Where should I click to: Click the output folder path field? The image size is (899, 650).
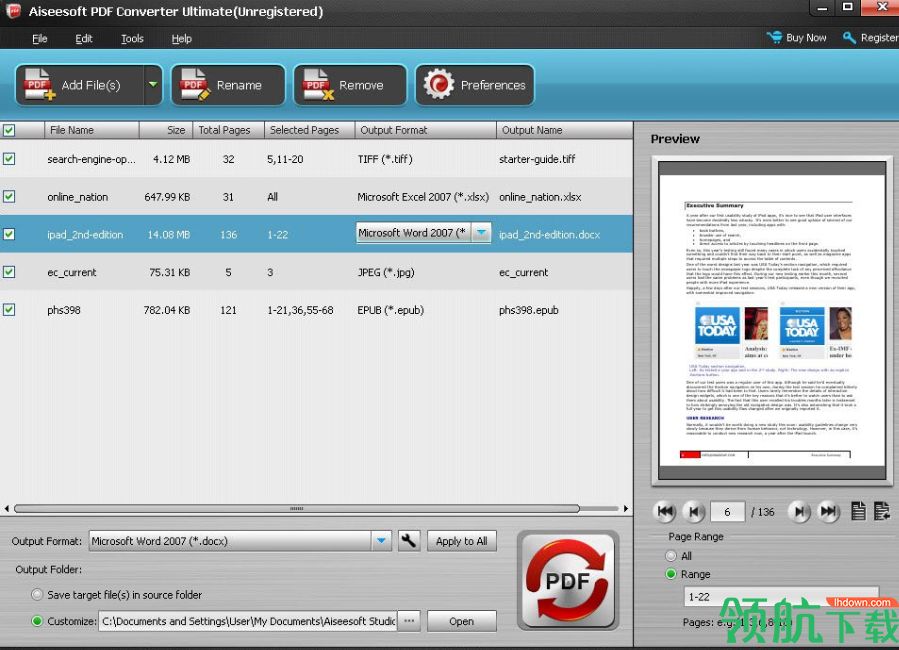tap(248, 621)
